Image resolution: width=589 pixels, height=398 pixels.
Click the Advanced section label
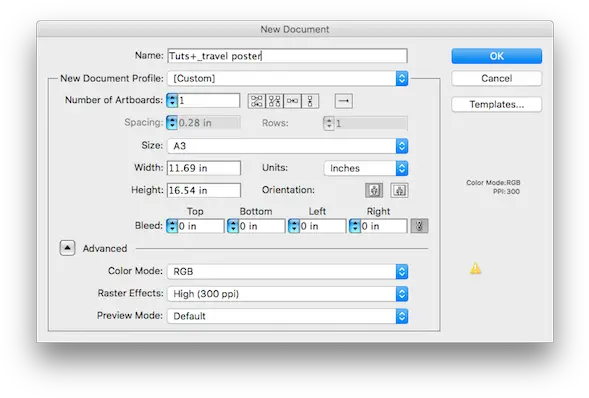pyautogui.click(x=105, y=249)
